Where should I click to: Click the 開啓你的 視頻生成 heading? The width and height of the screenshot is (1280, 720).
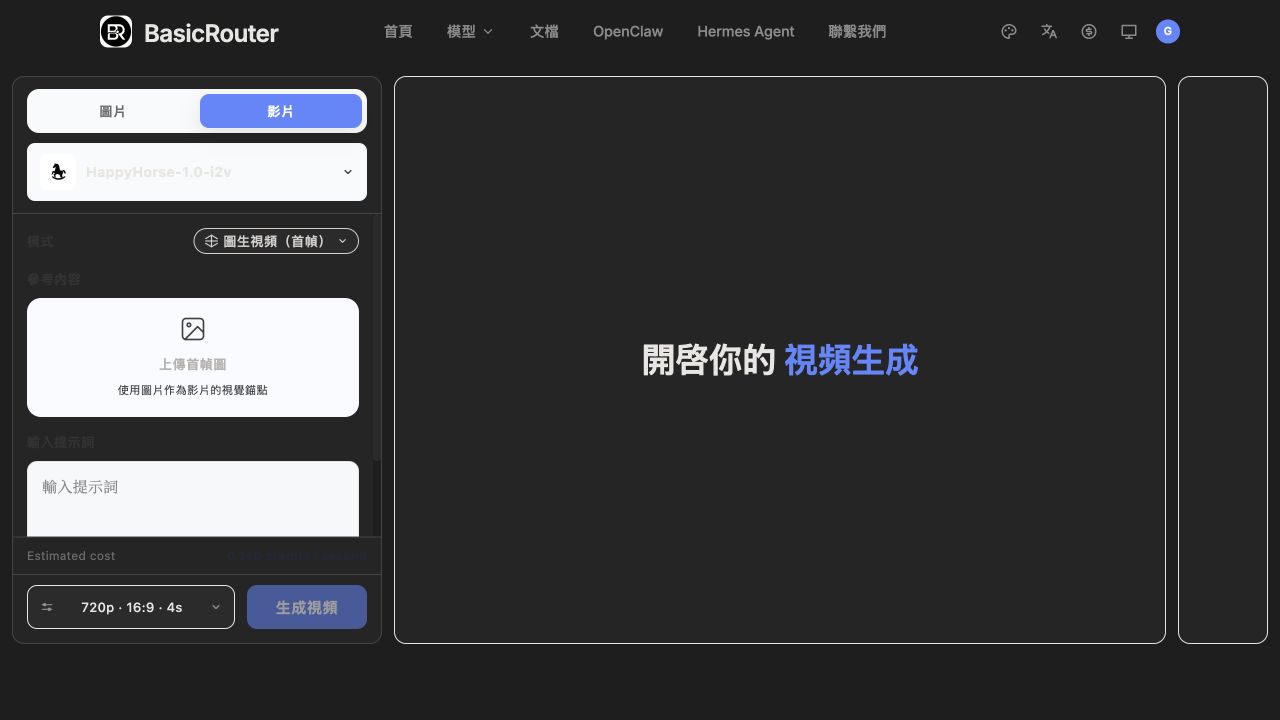click(x=780, y=360)
